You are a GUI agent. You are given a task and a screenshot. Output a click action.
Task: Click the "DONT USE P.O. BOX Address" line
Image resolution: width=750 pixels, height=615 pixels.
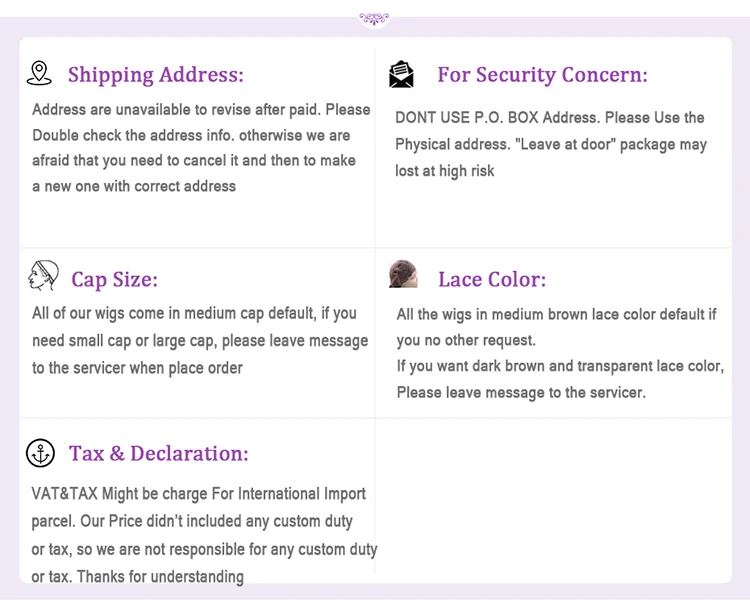pos(549,118)
